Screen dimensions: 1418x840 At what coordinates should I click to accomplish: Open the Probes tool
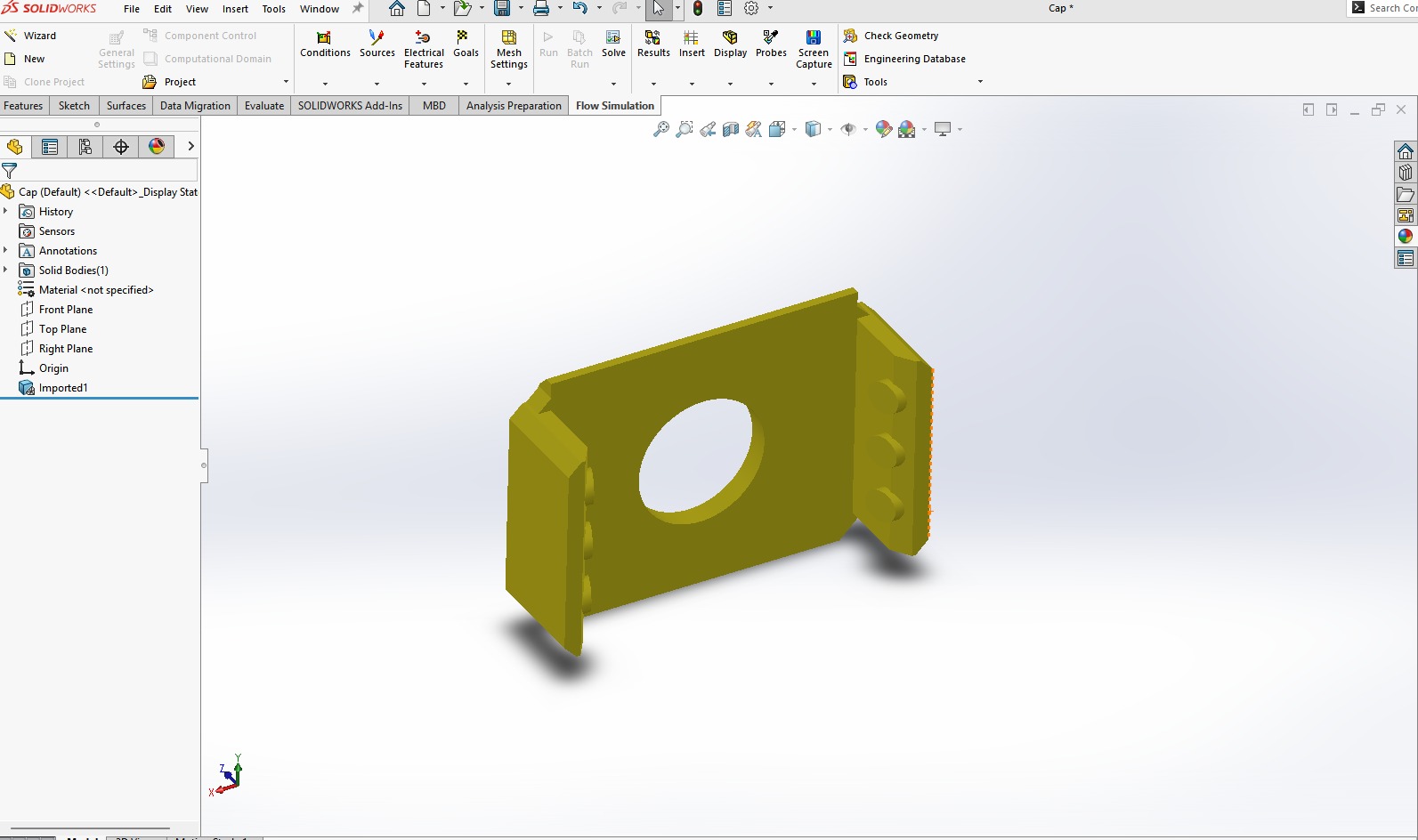tap(771, 44)
